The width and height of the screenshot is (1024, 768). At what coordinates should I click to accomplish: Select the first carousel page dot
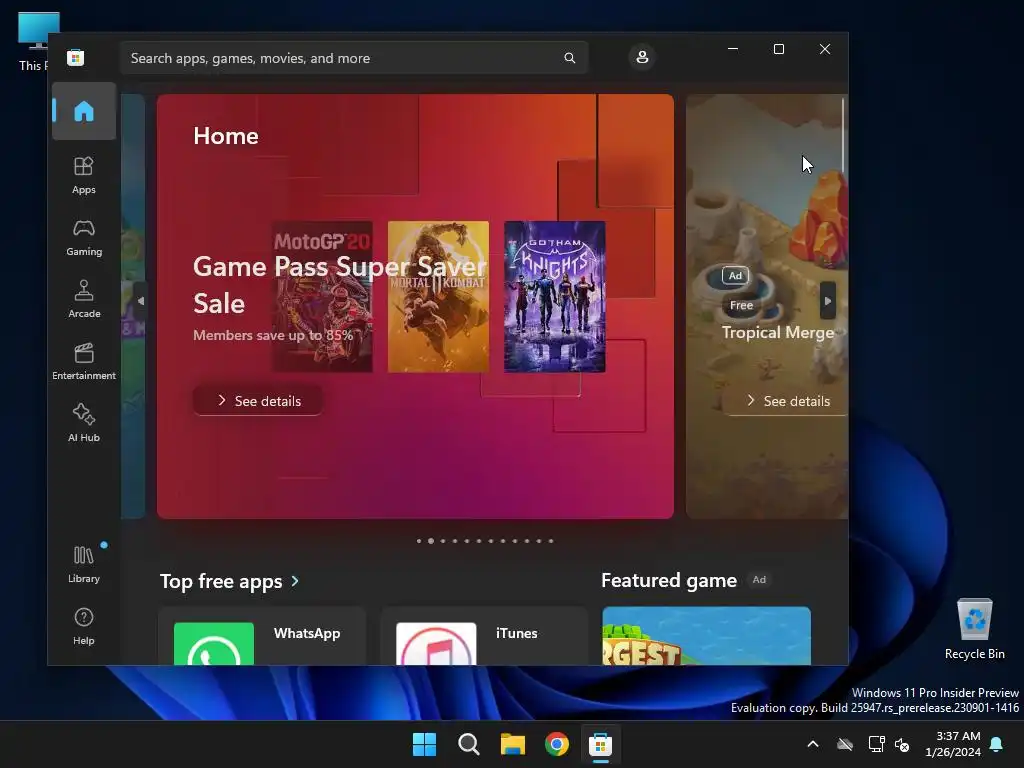(419, 541)
